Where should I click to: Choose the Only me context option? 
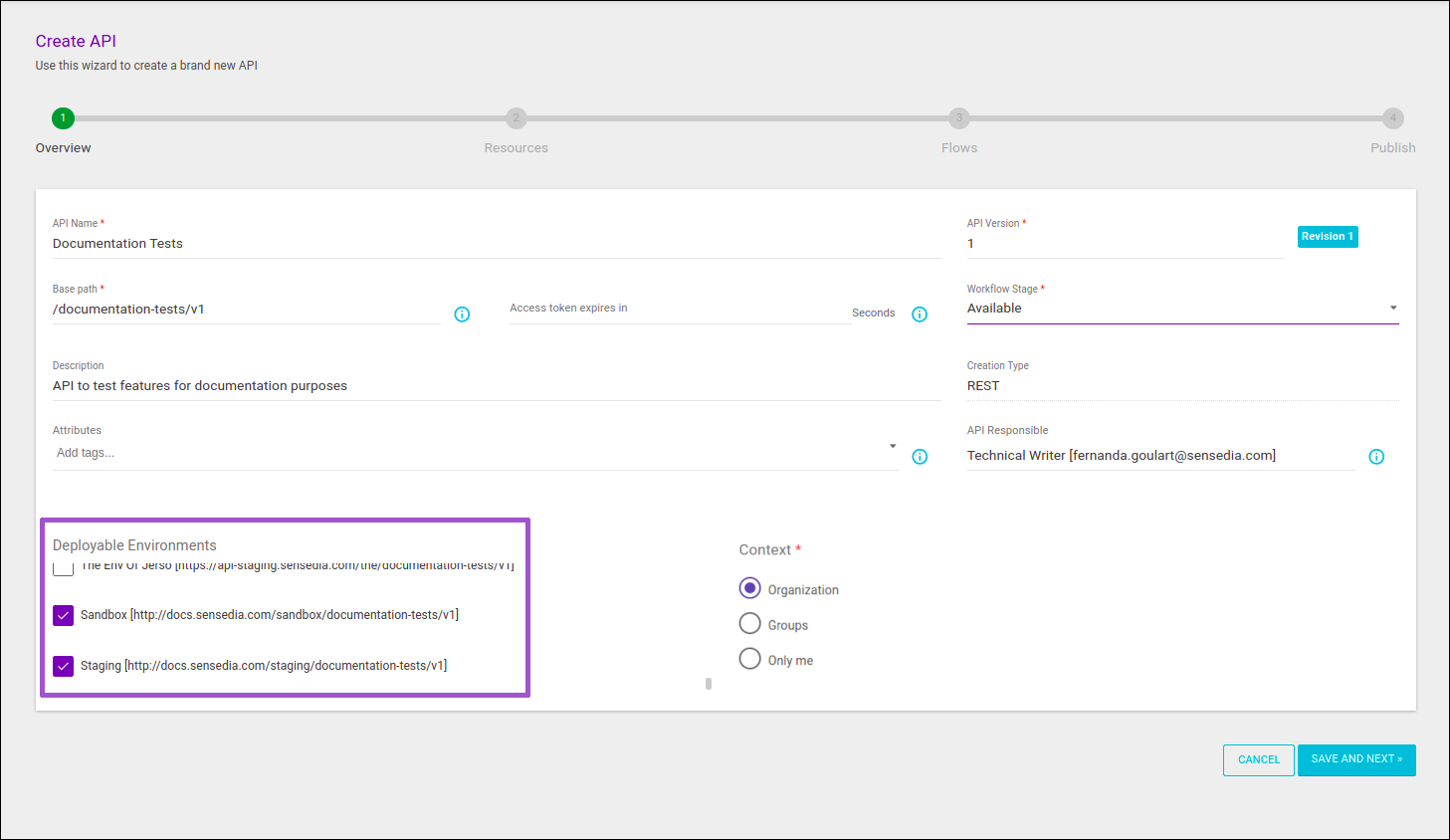pyautogui.click(x=749, y=658)
